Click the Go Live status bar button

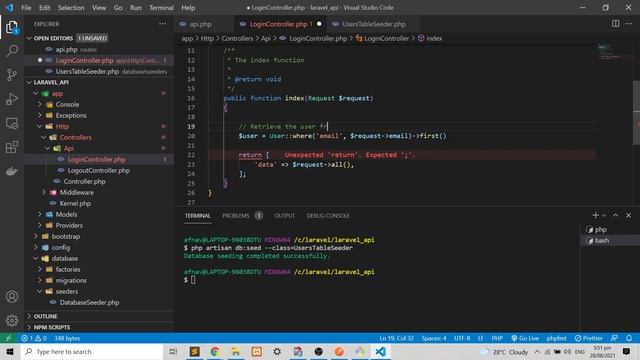[x=525, y=338]
